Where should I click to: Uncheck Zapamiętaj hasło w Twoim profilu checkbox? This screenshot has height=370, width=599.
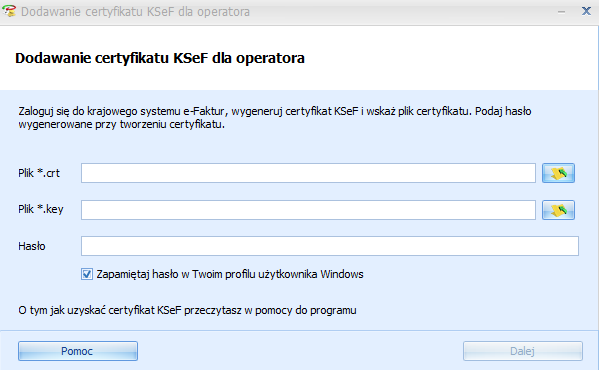pos(87,274)
